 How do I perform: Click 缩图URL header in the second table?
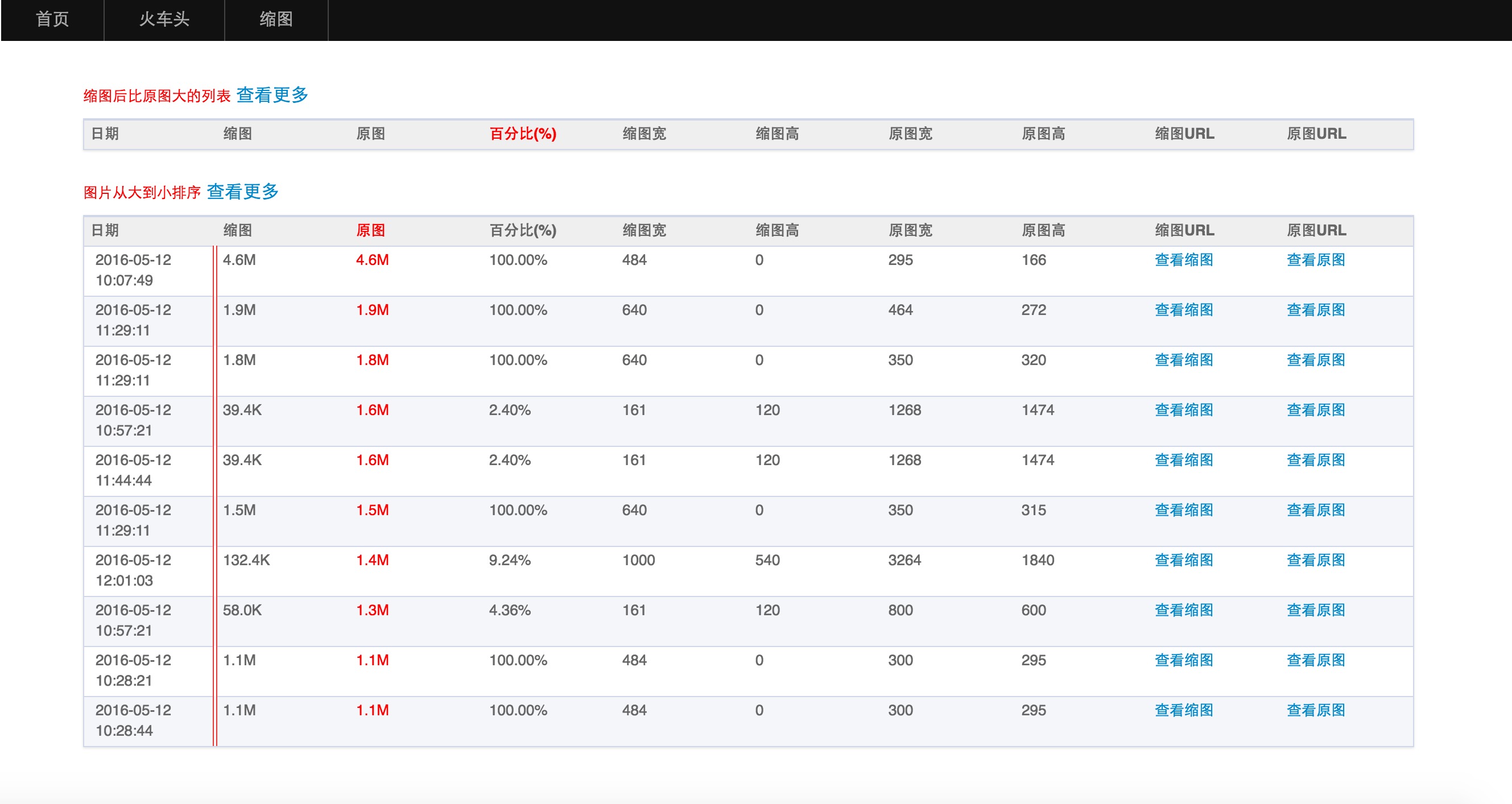(1184, 230)
